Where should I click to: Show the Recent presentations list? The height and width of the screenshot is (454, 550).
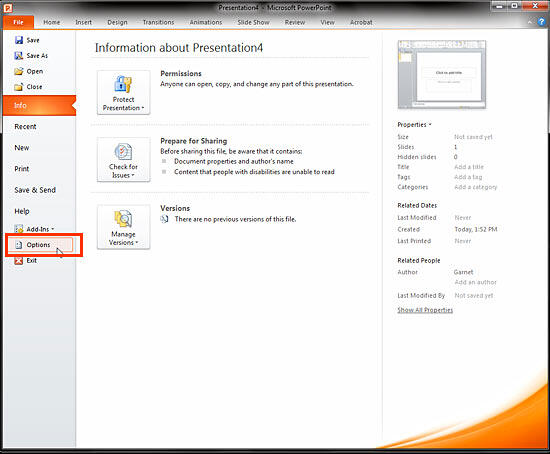[x=25, y=127]
